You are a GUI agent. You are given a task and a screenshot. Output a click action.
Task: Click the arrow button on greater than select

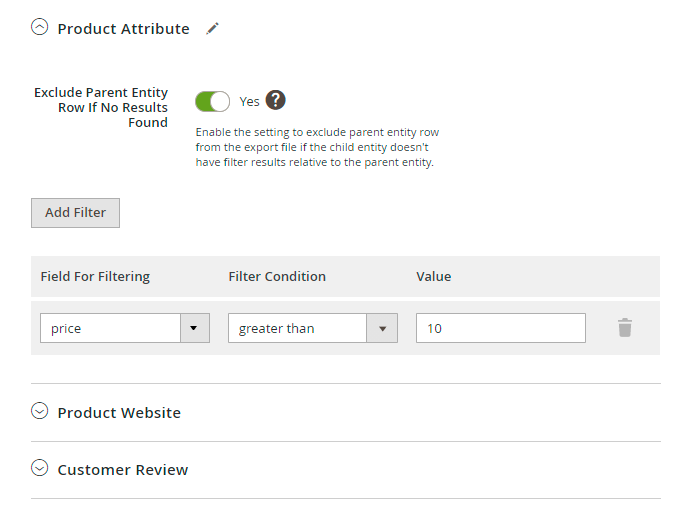coord(382,328)
